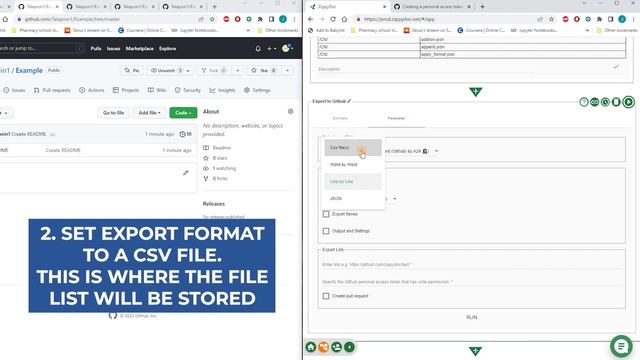Screen dimensions: 640x360
Task: Tick the Output and Settings checkbox
Action: click(326, 231)
